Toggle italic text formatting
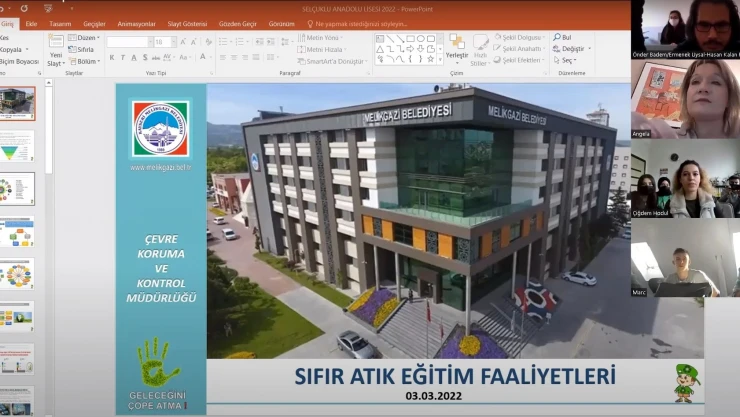Screen dimensions: 740x417 (x=122, y=58)
